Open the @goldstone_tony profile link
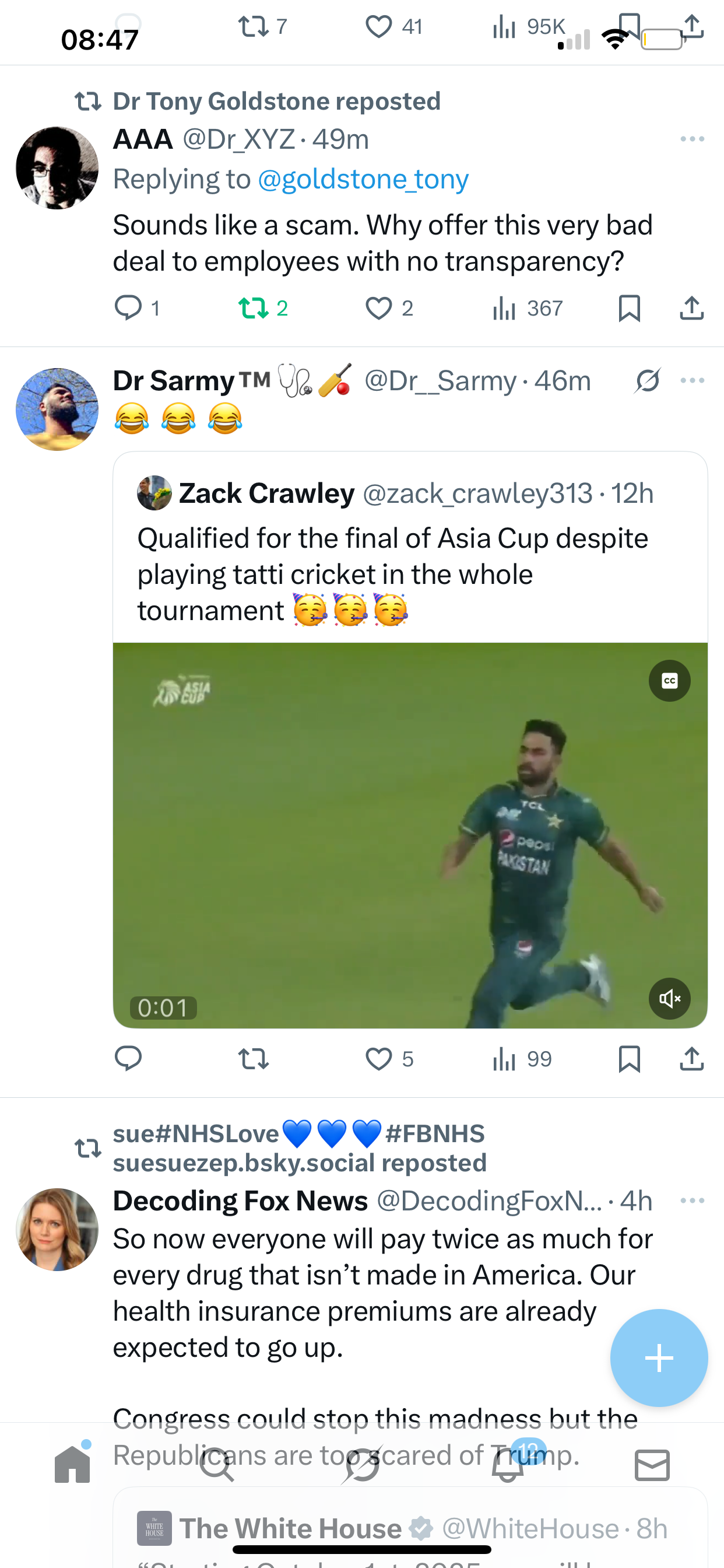This screenshot has height=1568, width=724. 363,179
